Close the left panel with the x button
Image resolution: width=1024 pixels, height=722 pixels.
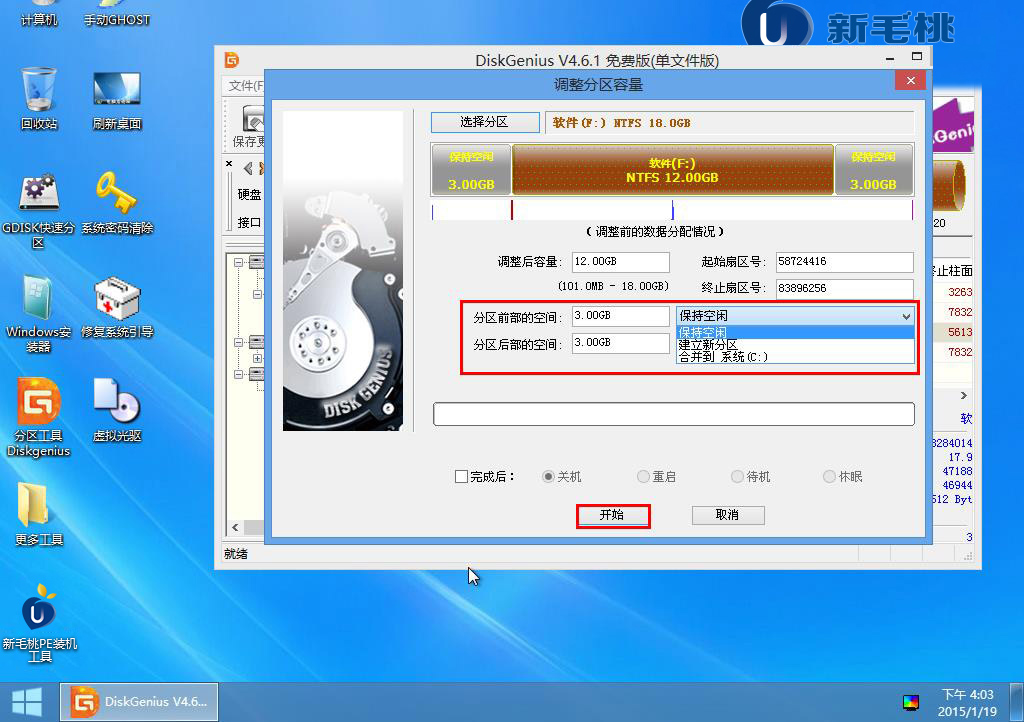(x=229, y=164)
